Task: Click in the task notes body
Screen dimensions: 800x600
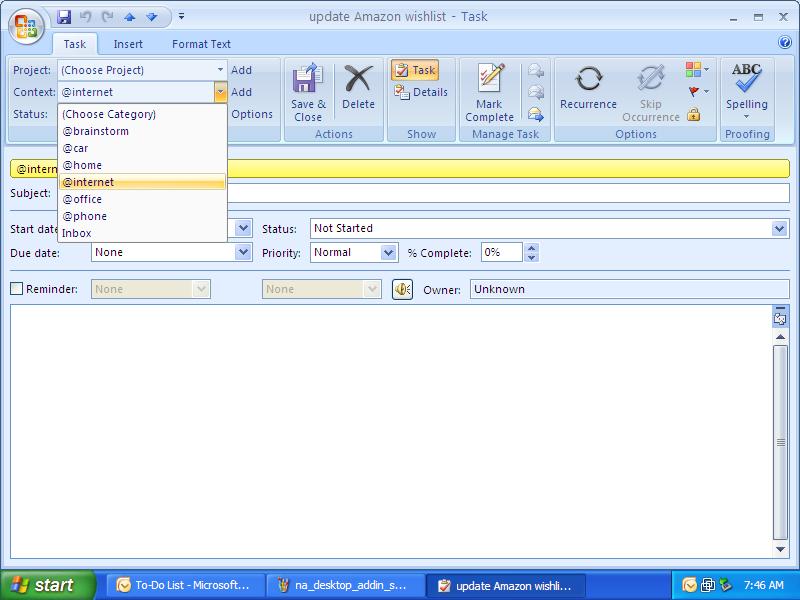Action: coord(391,431)
